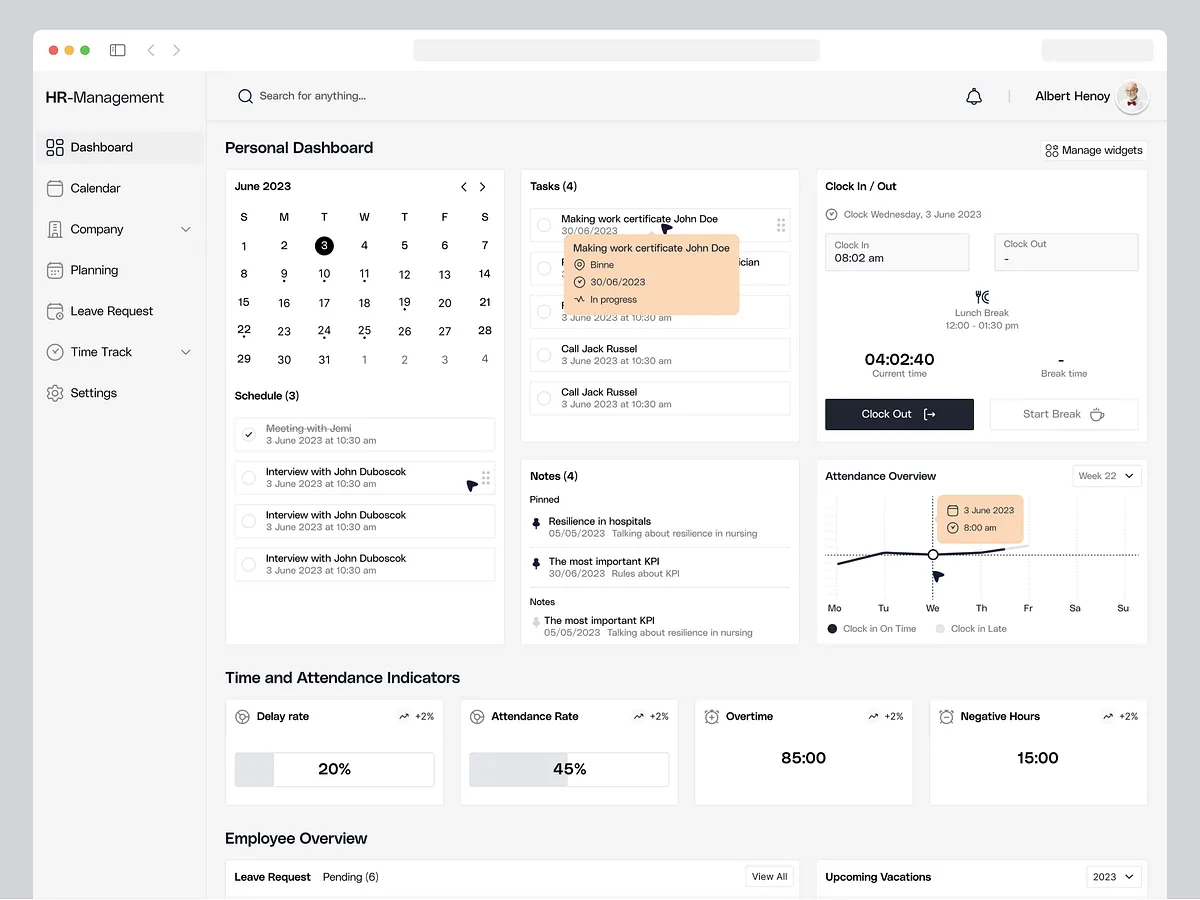The height and width of the screenshot is (900, 1200).
Task: Click the browser address bar
Action: click(616, 50)
